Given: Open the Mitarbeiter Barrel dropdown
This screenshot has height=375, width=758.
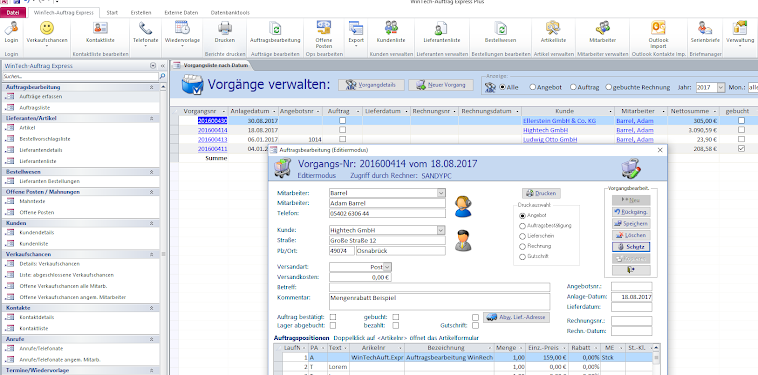Looking at the screenshot, I should tap(440, 193).
